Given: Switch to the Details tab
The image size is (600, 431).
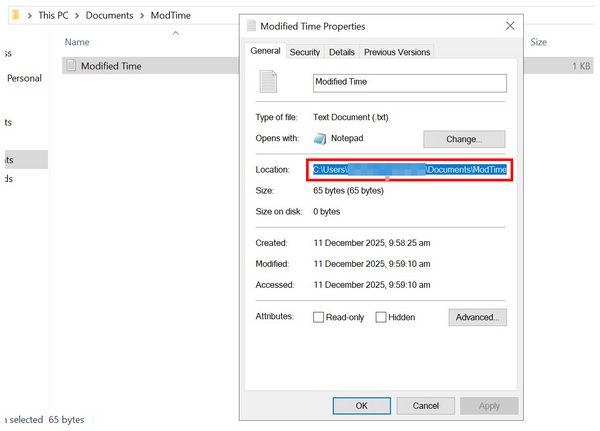Looking at the screenshot, I should [342, 52].
